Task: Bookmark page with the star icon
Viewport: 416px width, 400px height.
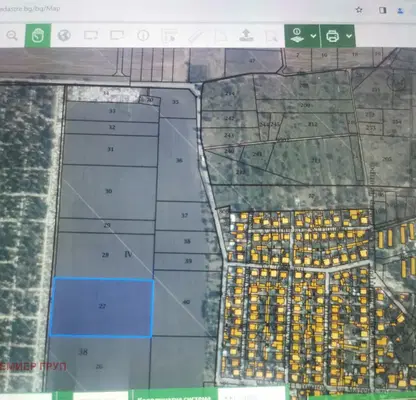Action: (359, 10)
